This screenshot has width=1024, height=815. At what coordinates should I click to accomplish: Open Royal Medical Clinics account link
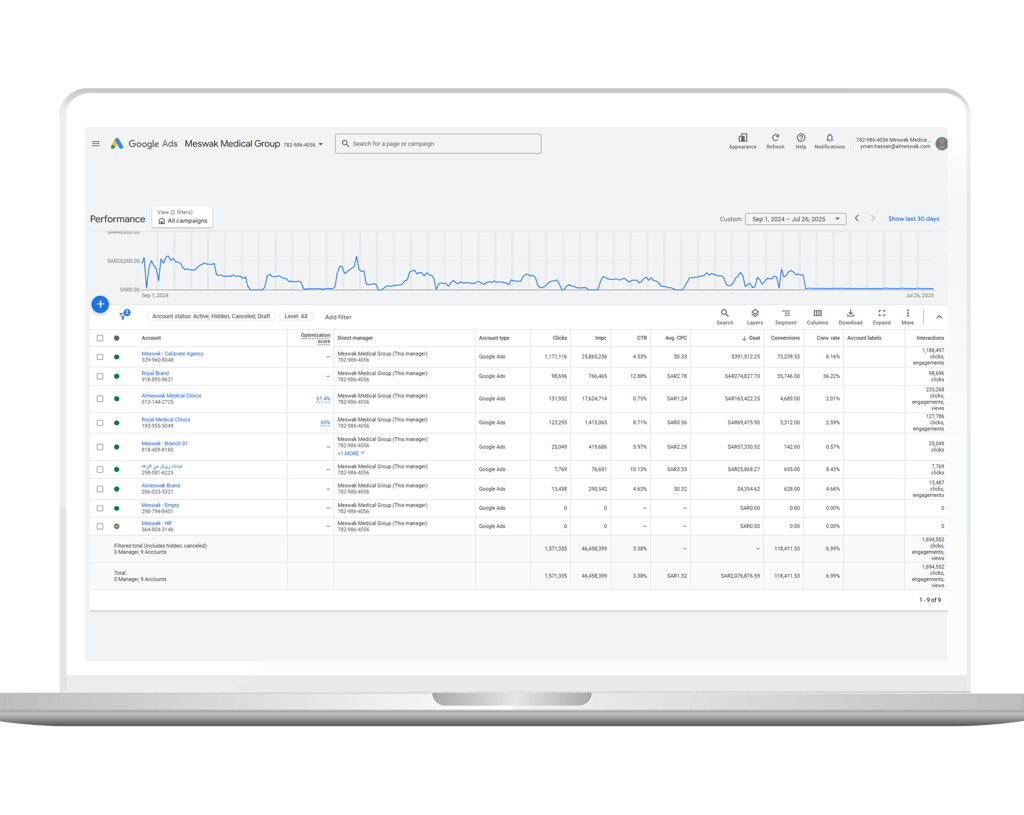[165, 419]
